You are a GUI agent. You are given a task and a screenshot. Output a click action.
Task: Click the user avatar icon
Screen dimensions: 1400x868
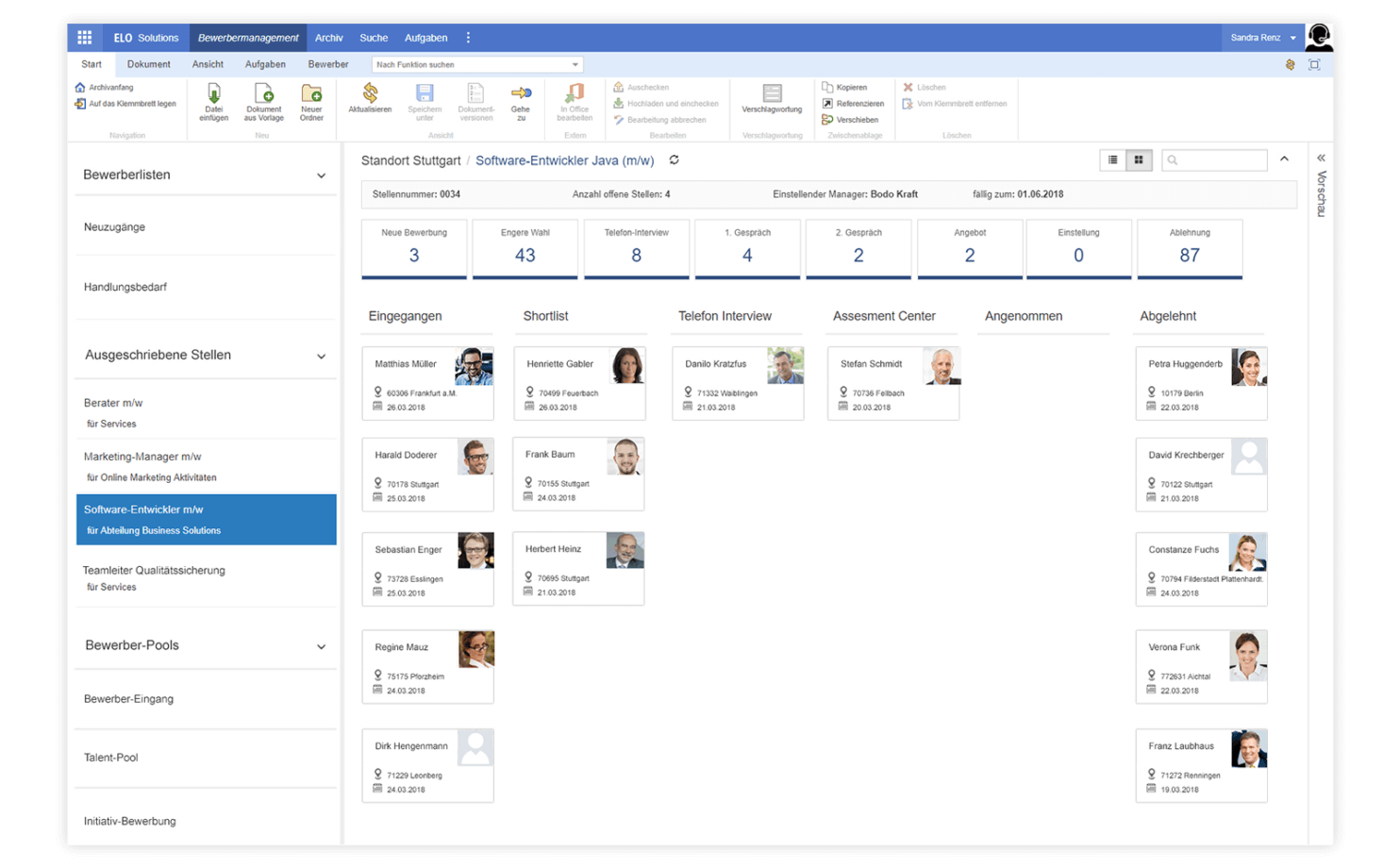[x=1319, y=38]
